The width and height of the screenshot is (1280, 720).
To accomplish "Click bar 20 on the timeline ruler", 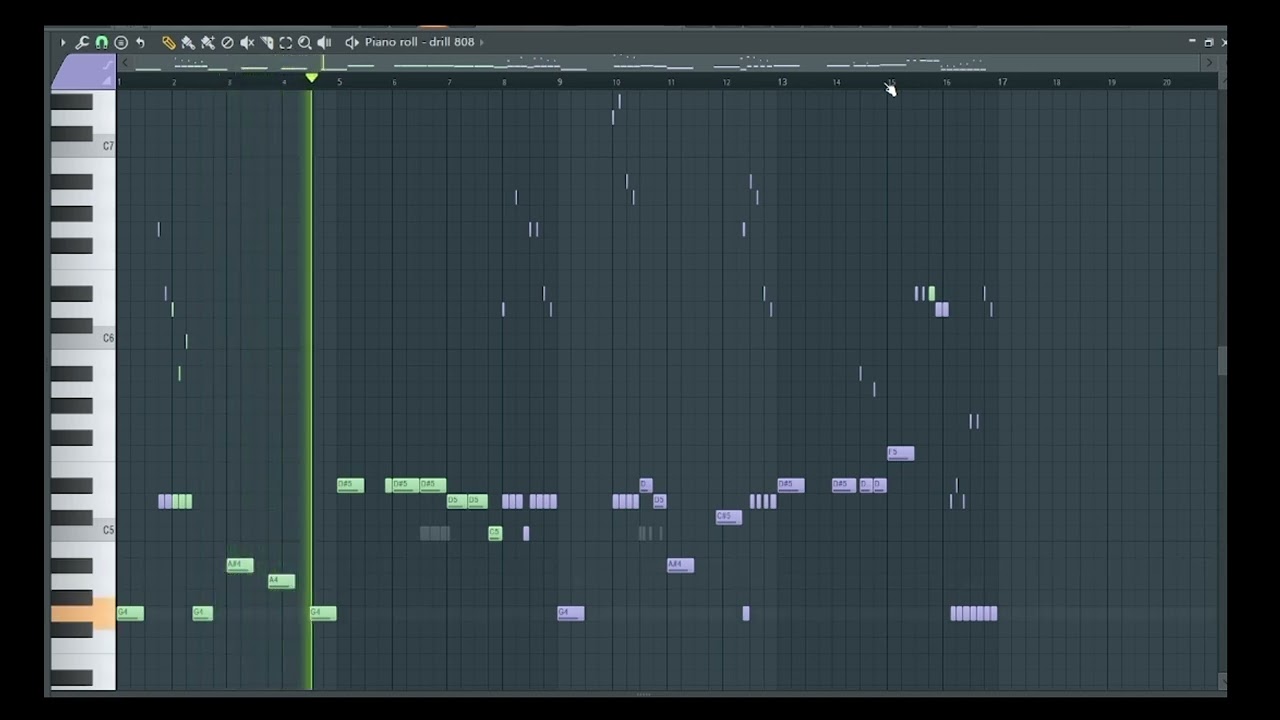I will click(1167, 82).
